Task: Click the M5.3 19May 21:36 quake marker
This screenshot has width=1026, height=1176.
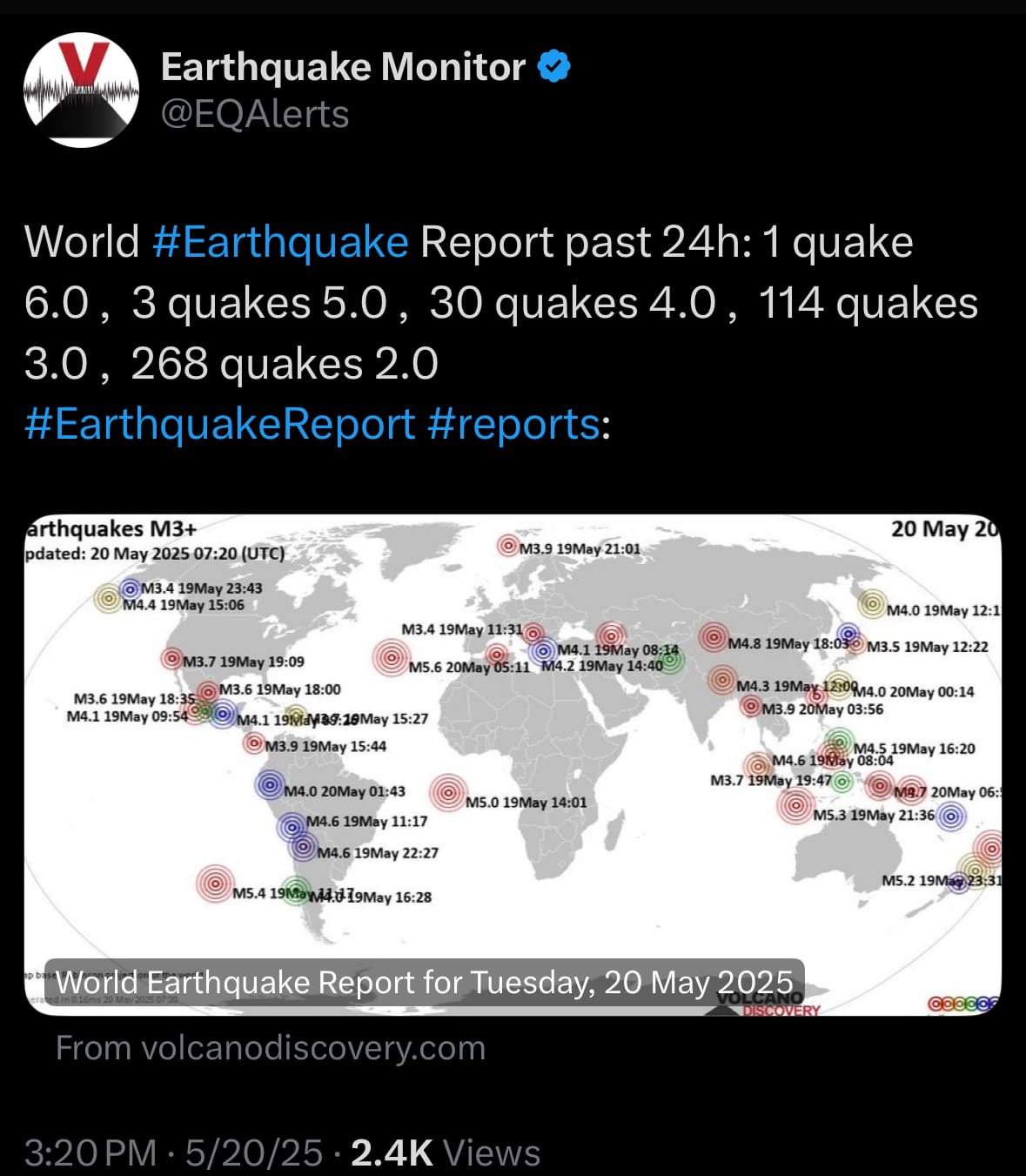Action: pos(795,805)
